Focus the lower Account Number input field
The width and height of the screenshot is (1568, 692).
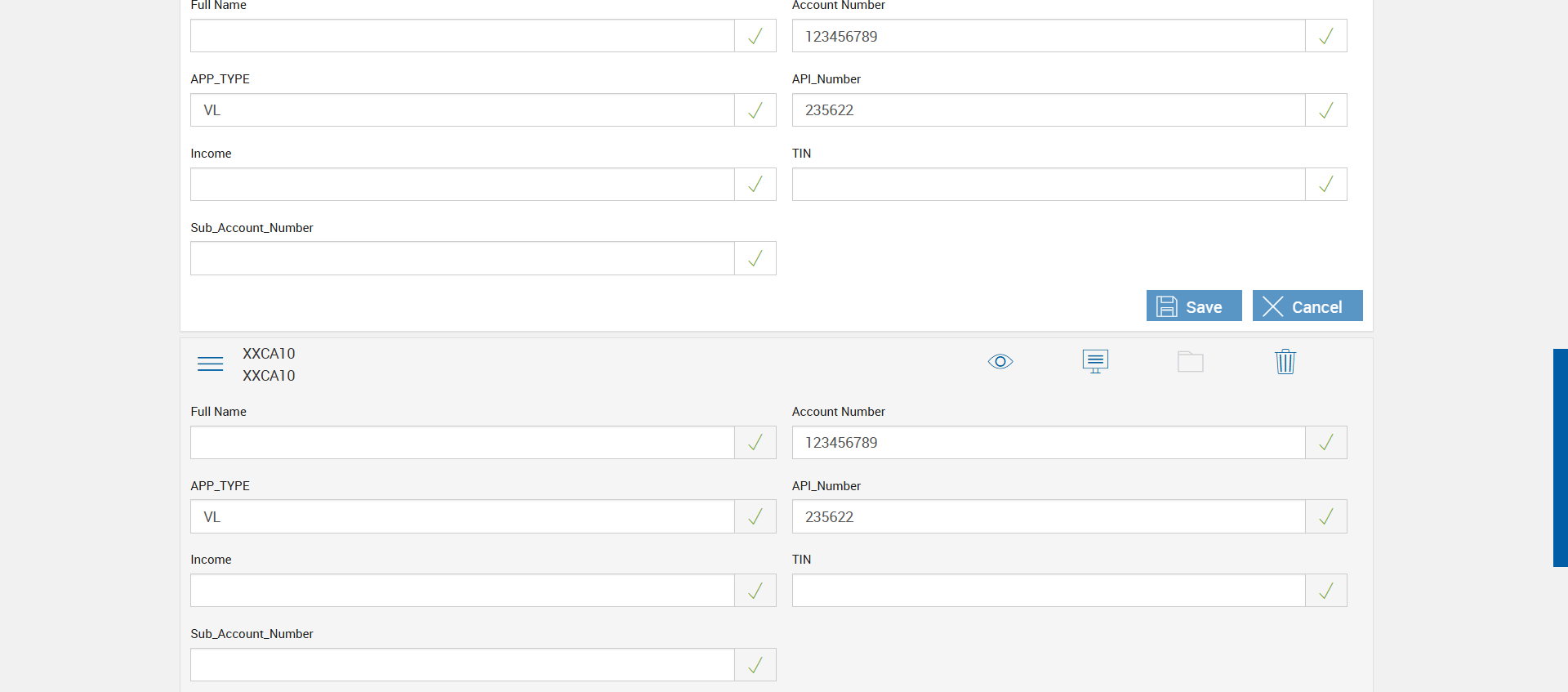pos(1048,443)
